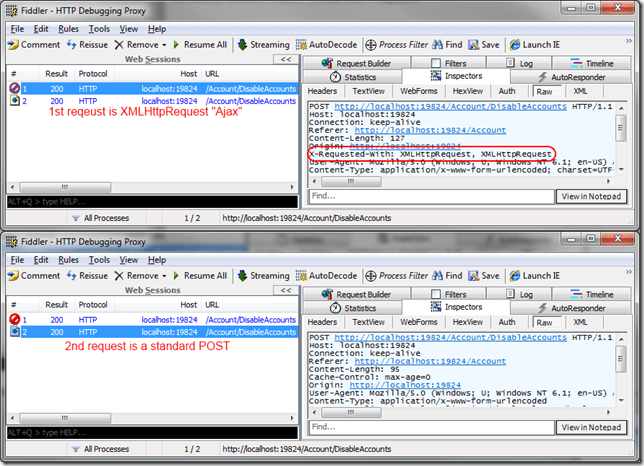644x466 pixels.
Task: Click Find field in bottom inspector
Action: (431, 427)
